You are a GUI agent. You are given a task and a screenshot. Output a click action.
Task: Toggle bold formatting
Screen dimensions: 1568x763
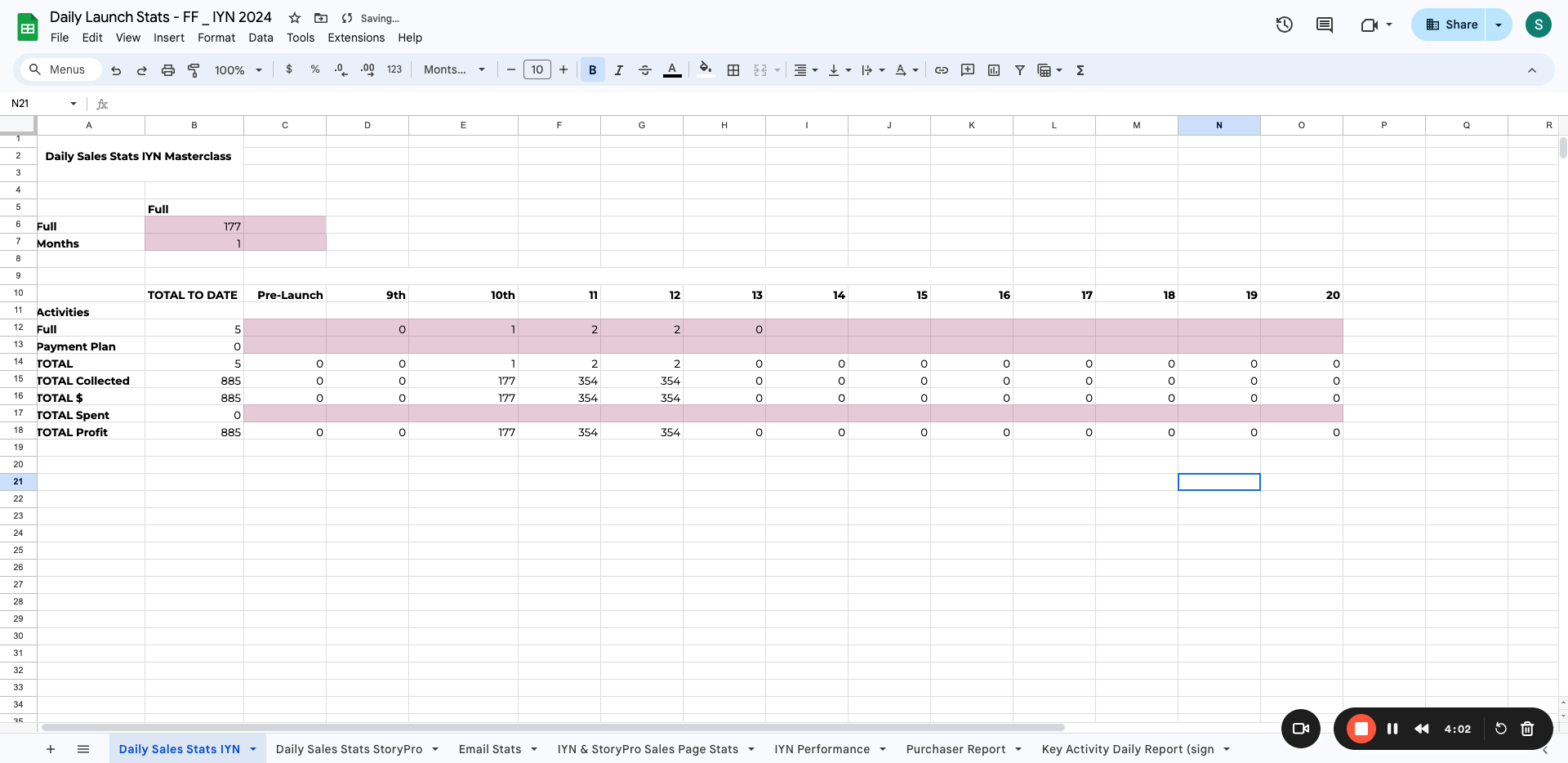(593, 70)
